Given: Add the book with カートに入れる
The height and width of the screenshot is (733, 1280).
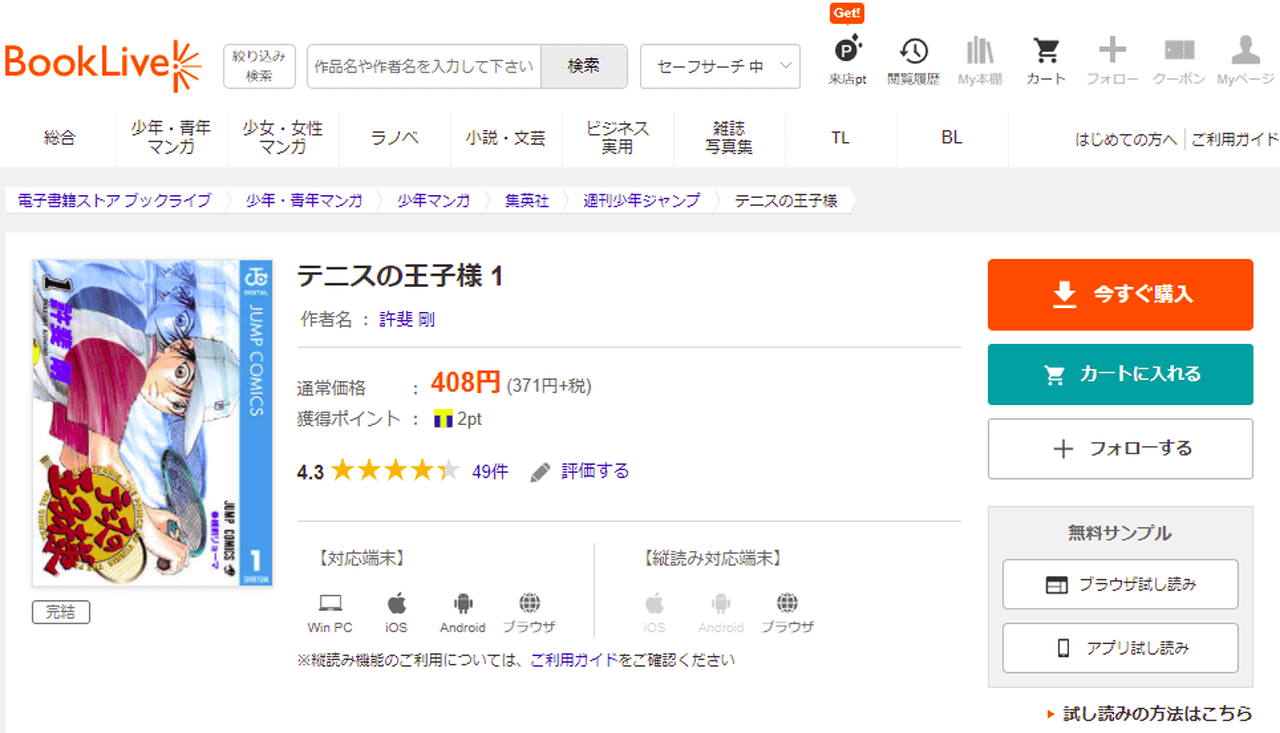Looking at the screenshot, I should point(1120,374).
